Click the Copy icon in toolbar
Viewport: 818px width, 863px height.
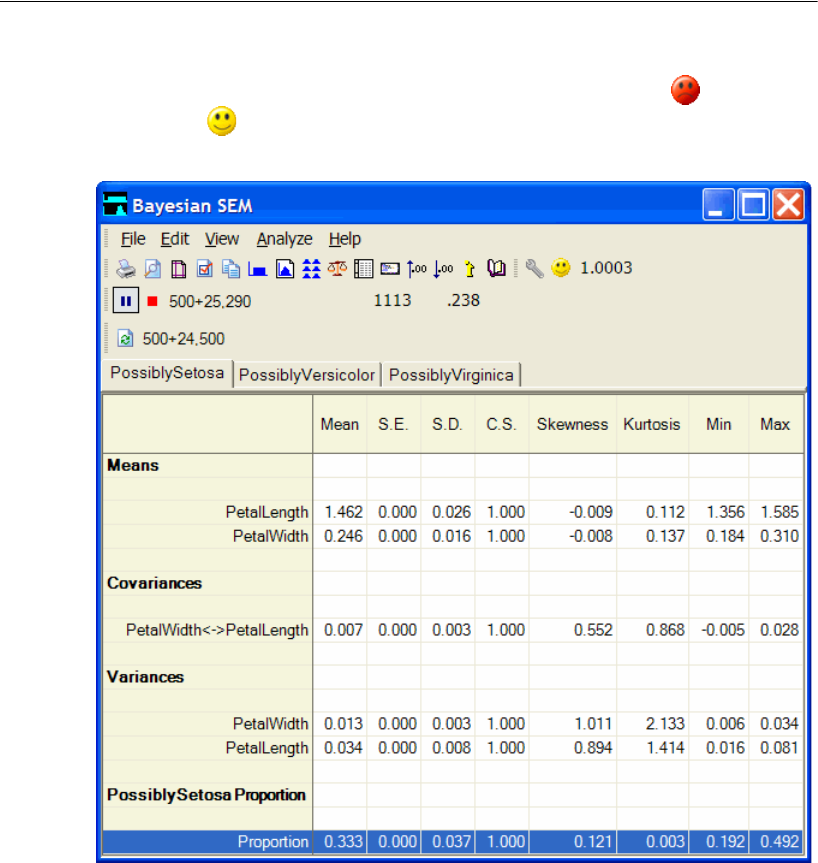pos(231,269)
